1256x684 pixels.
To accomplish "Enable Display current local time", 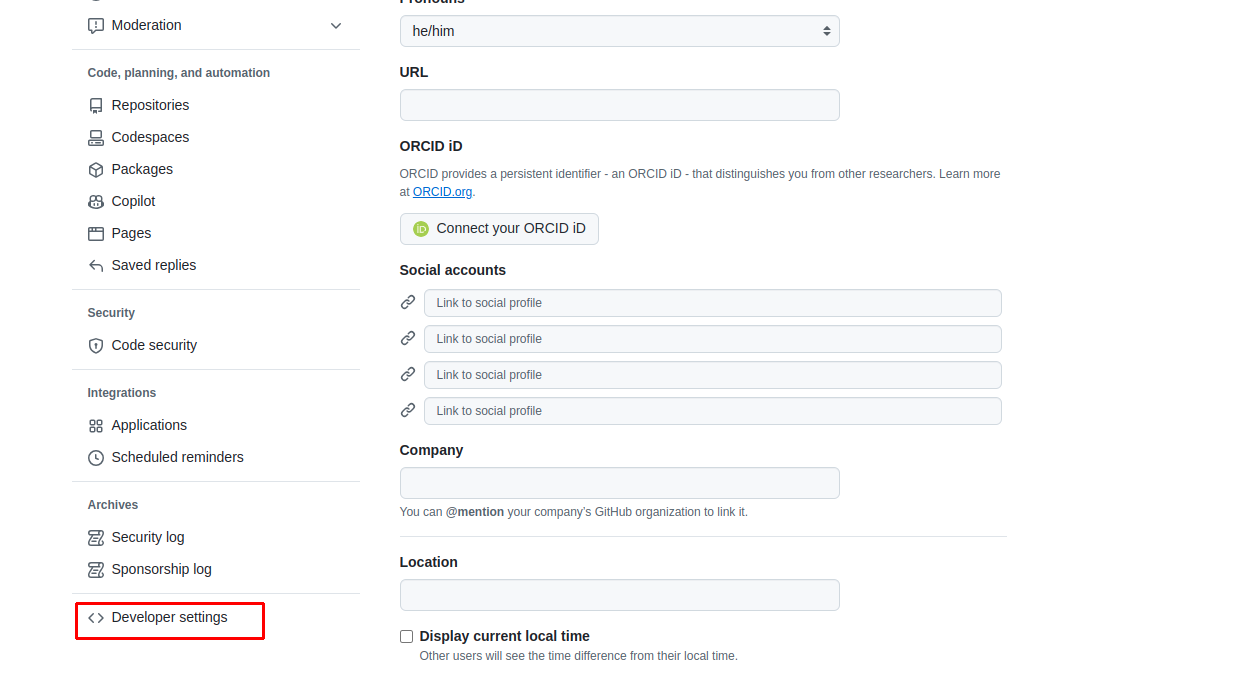I will (x=406, y=636).
